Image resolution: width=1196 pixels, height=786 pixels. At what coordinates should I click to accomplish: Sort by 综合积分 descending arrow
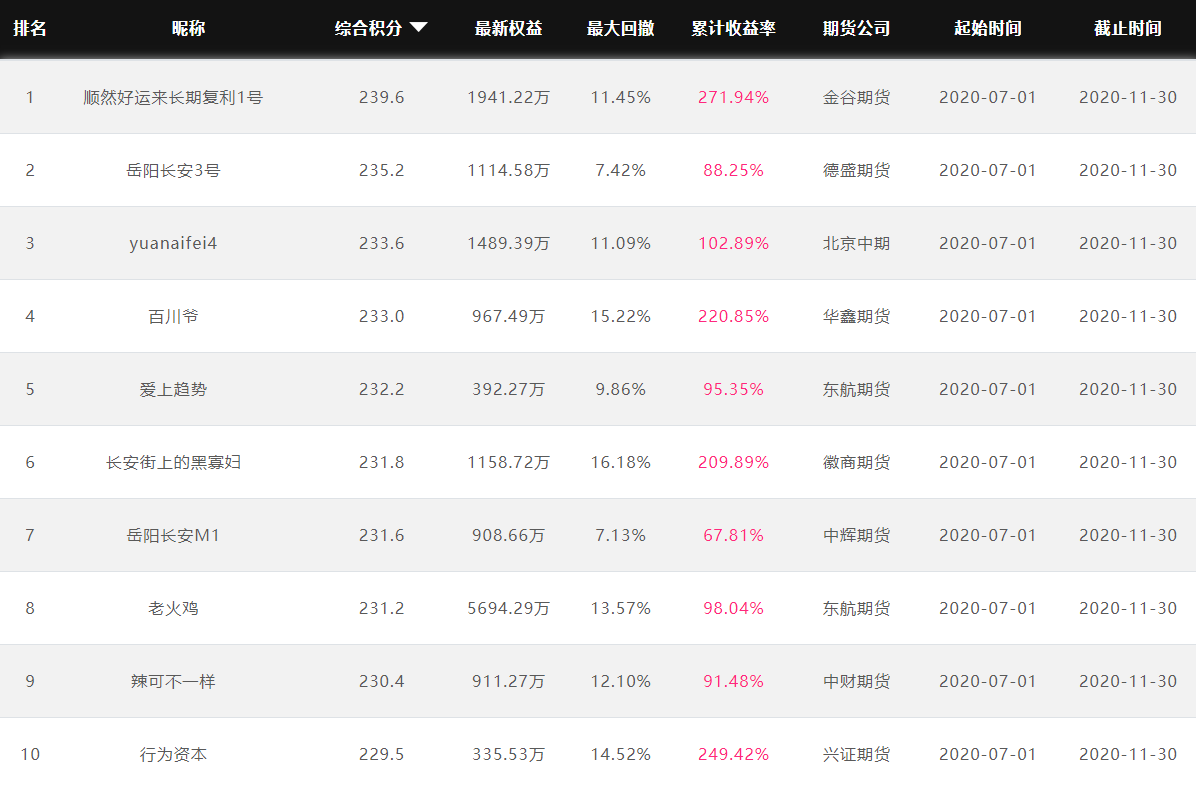click(x=418, y=27)
